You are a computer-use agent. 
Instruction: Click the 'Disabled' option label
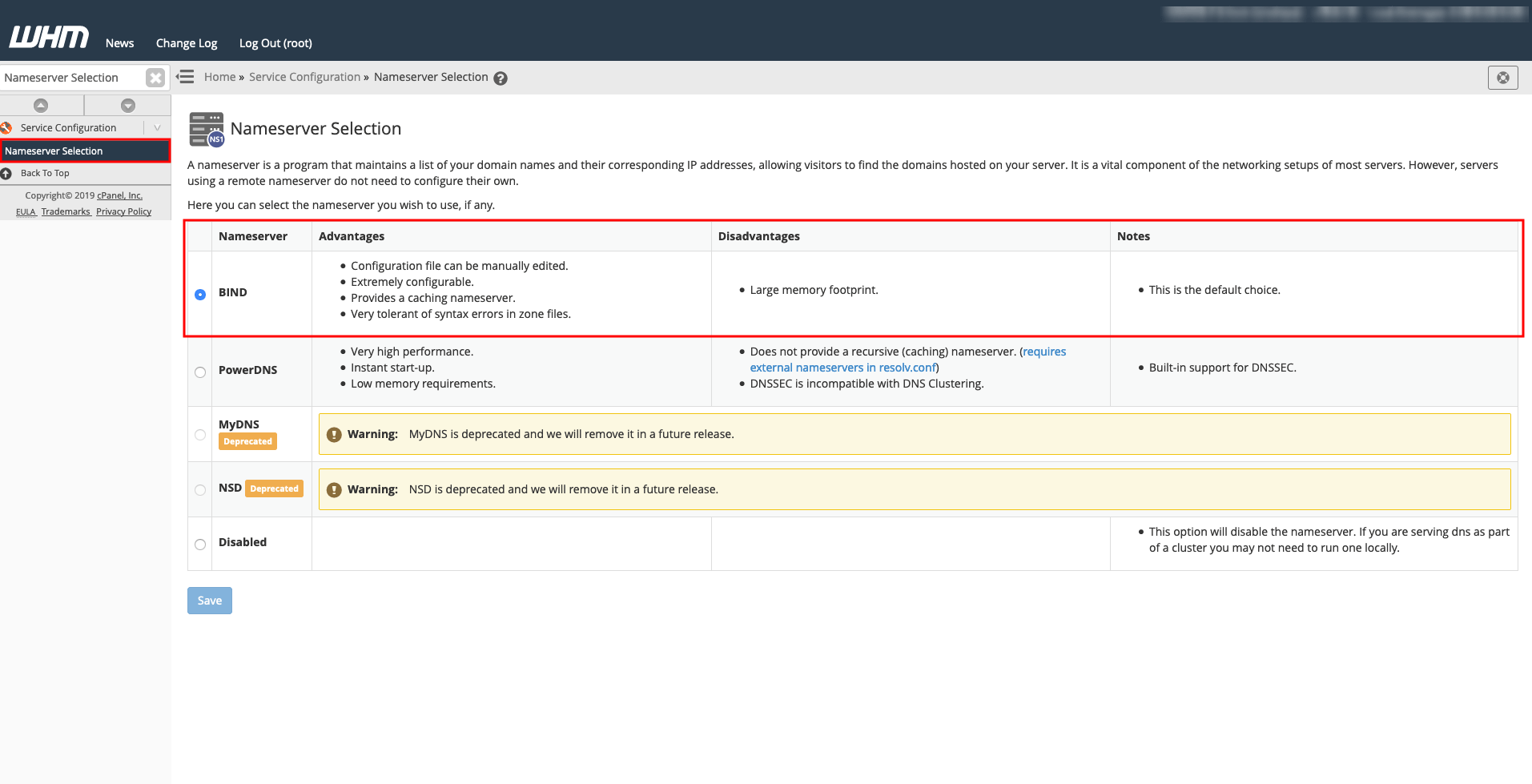point(243,542)
